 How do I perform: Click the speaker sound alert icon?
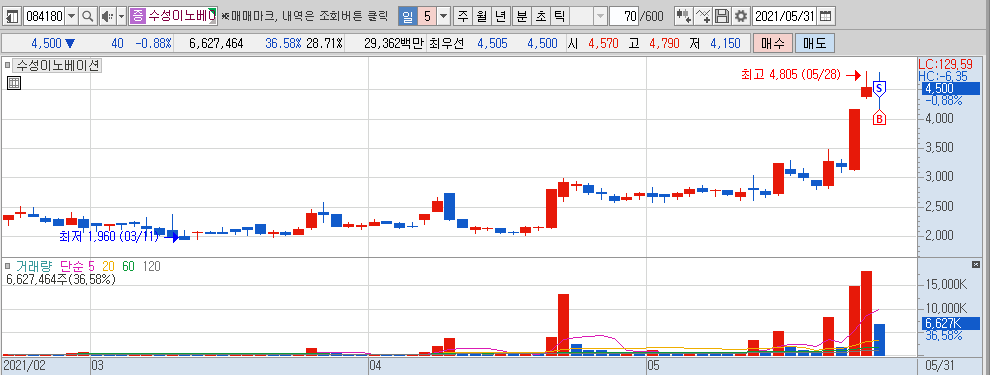[x=107, y=16]
